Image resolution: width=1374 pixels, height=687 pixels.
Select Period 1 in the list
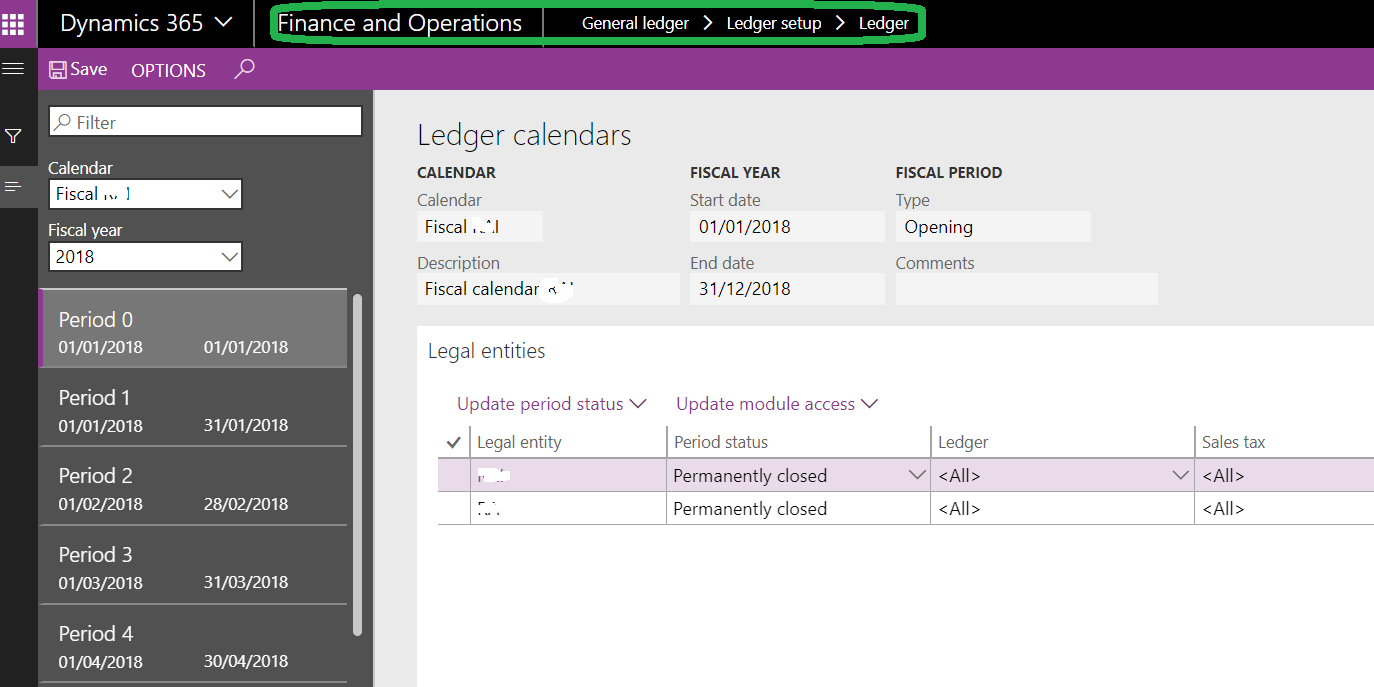pos(193,408)
